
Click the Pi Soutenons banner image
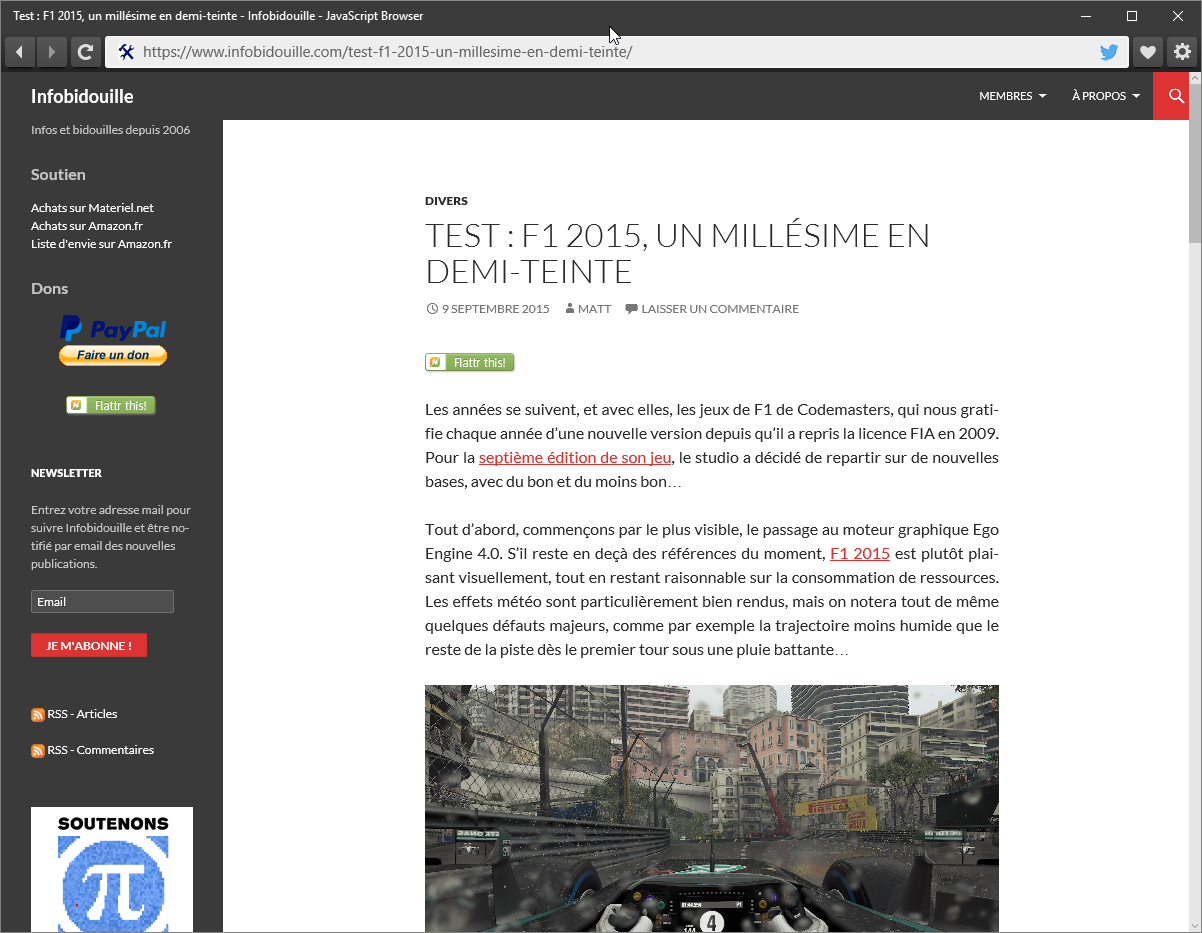[112, 870]
